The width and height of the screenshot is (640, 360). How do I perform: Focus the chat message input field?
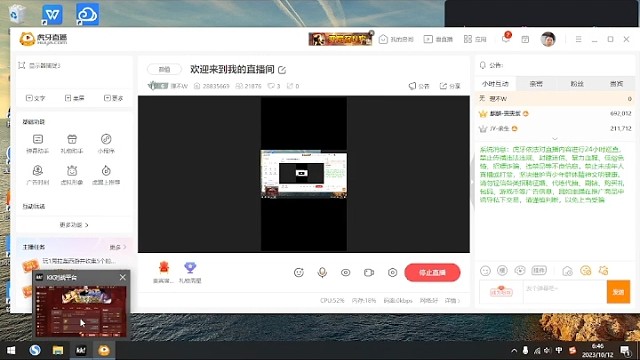pyautogui.click(x=564, y=291)
